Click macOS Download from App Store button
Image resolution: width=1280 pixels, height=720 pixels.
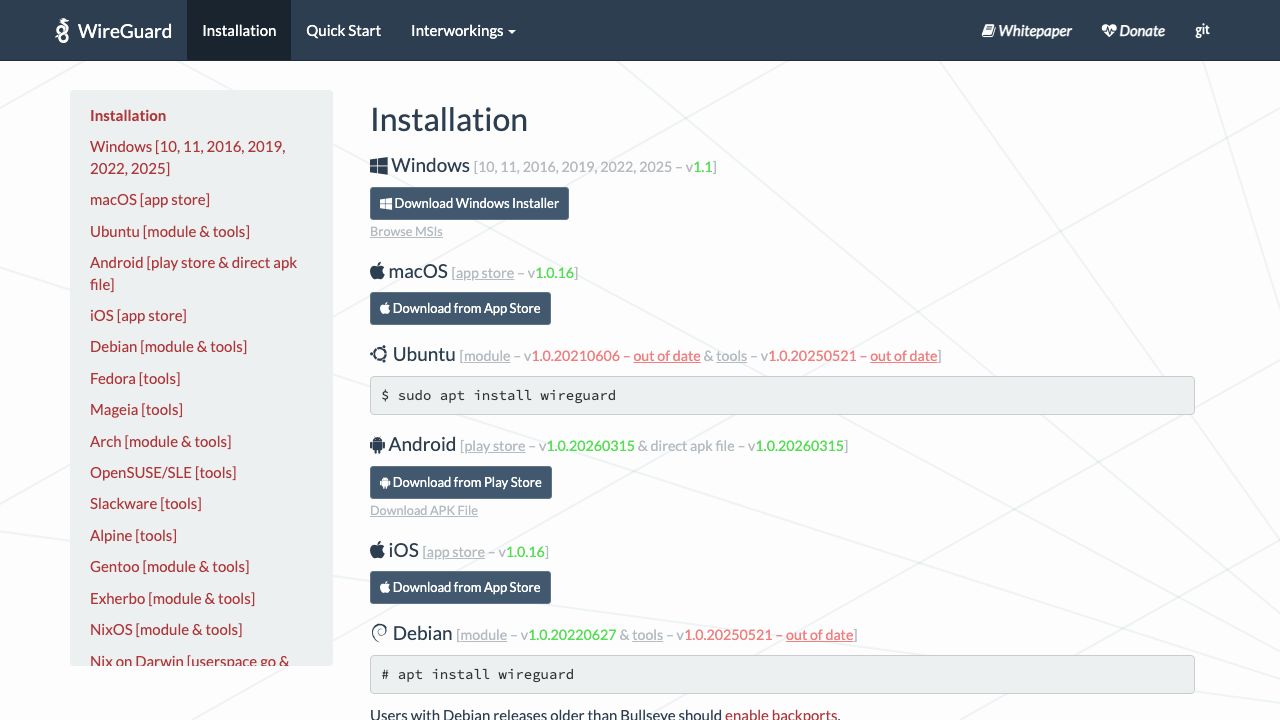click(460, 308)
